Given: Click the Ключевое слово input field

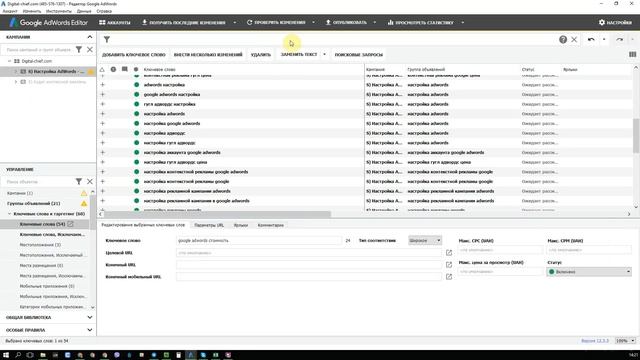Looking at the screenshot, I should tap(259, 240).
